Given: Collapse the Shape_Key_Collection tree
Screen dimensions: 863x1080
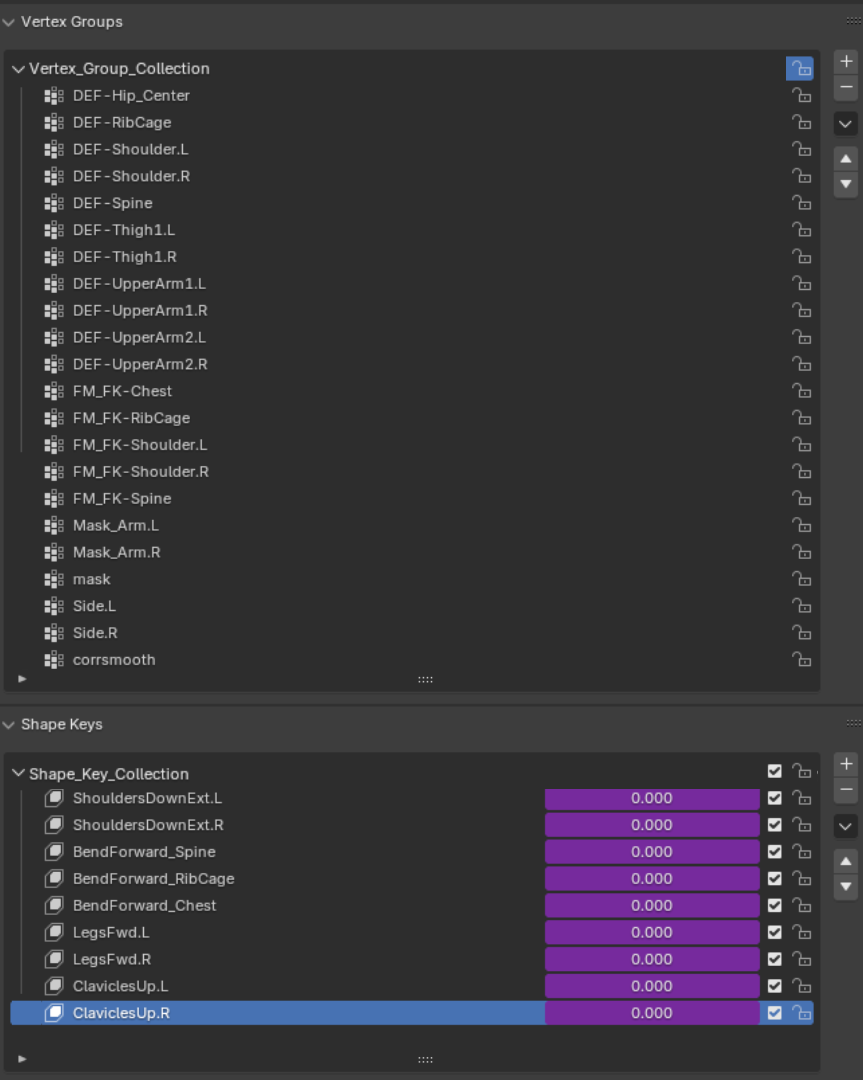Looking at the screenshot, I should point(19,773).
